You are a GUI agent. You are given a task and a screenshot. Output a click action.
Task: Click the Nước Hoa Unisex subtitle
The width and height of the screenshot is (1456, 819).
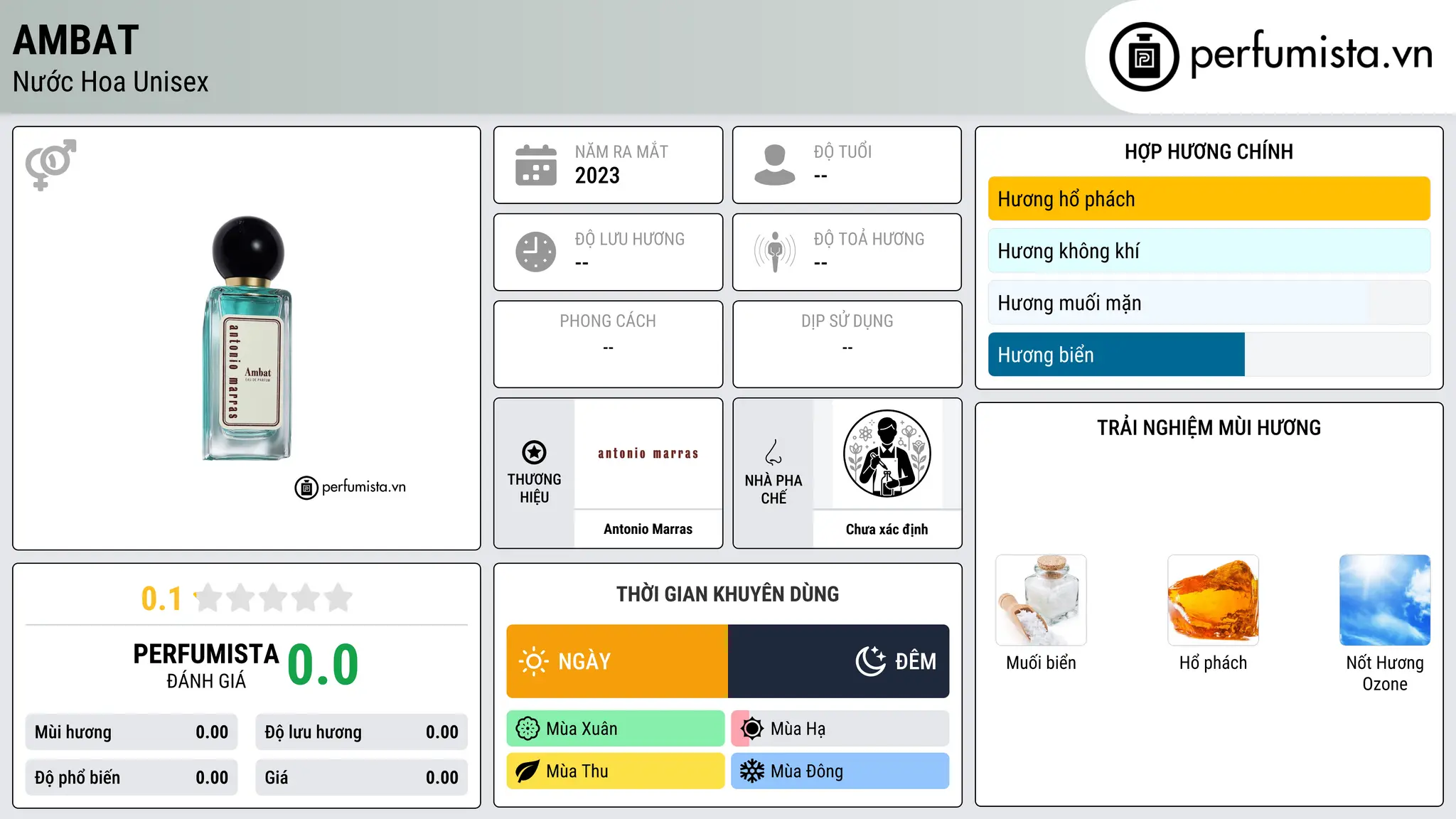tap(110, 82)
